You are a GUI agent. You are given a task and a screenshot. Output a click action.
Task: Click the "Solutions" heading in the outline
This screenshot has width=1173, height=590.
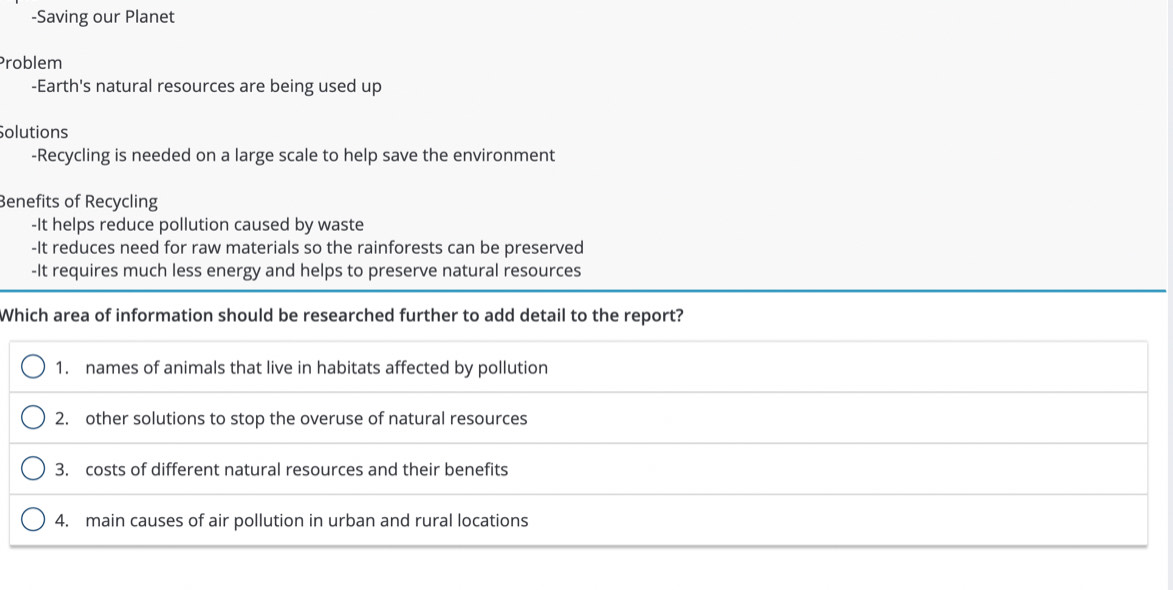click(x=34, y=132)
